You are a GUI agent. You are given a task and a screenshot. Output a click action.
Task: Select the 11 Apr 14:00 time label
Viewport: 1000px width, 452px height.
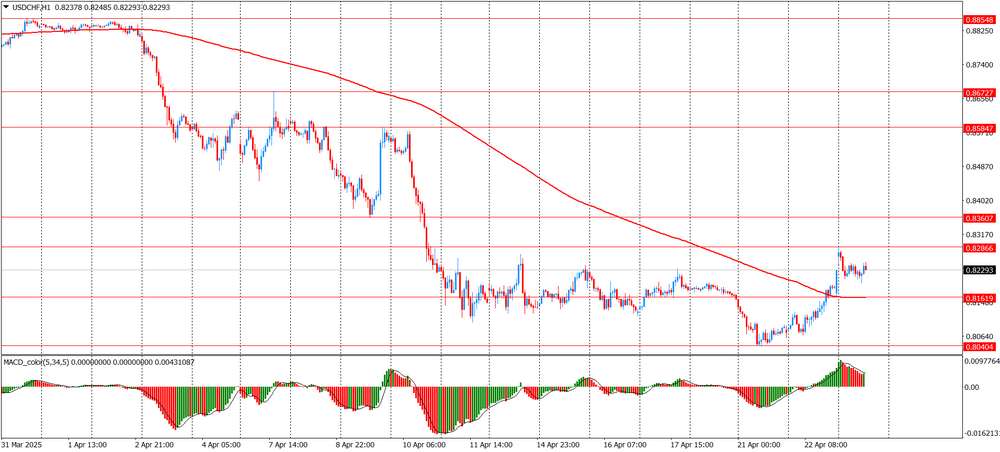[x=494, y=444]
